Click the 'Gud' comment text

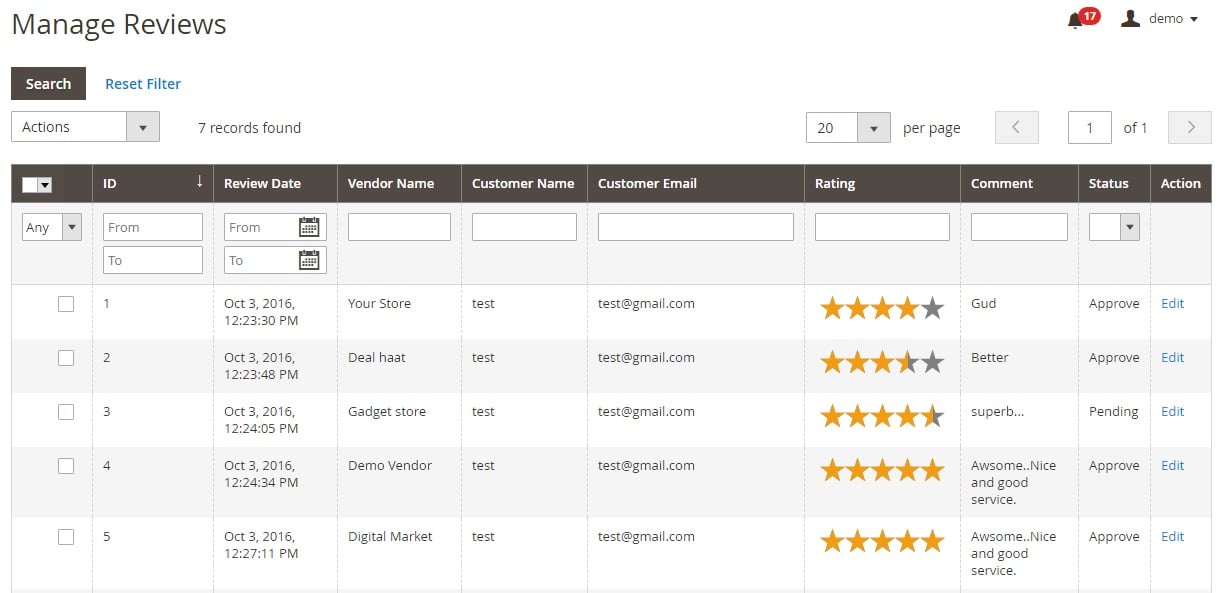983,304
